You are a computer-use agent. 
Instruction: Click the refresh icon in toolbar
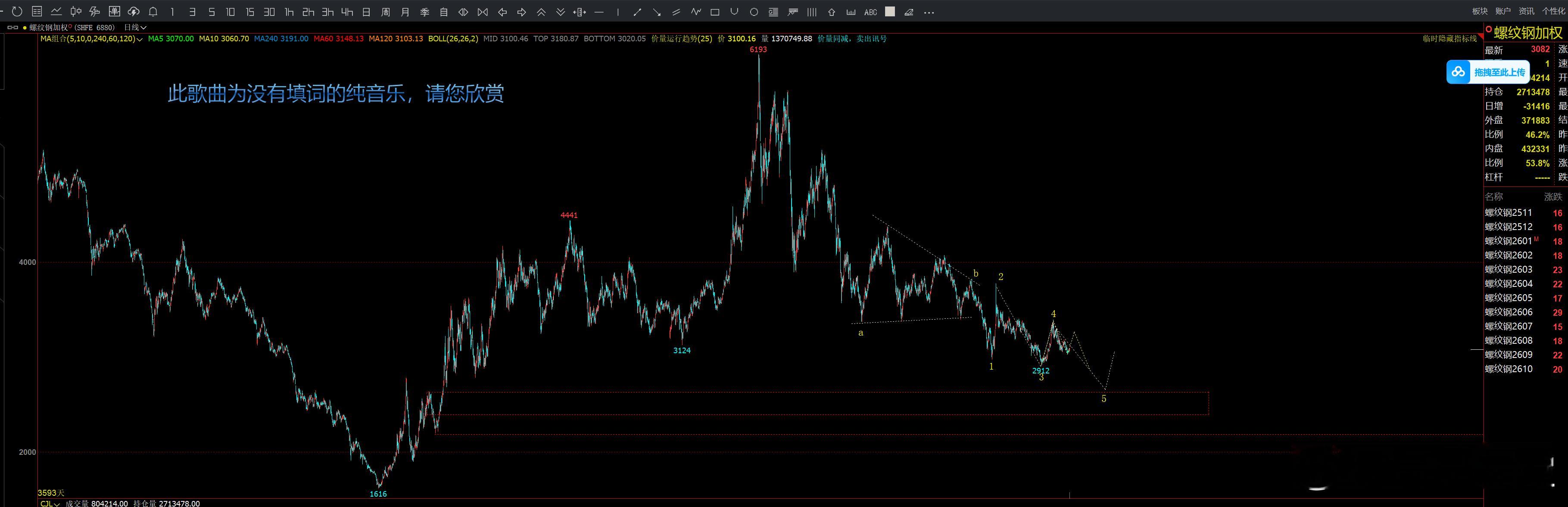click(x=17, y=12)
